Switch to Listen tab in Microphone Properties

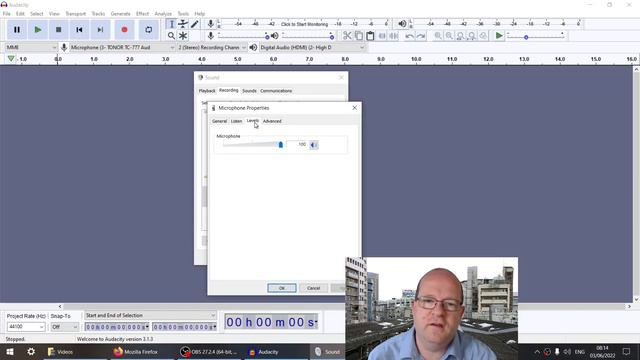pyautogui.click(x=236, y=121)
